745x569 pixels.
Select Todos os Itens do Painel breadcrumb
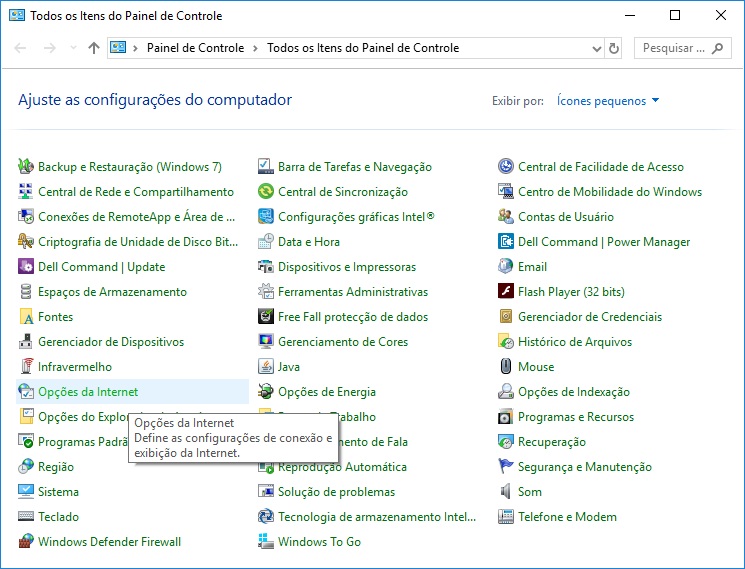coord(363,48)
